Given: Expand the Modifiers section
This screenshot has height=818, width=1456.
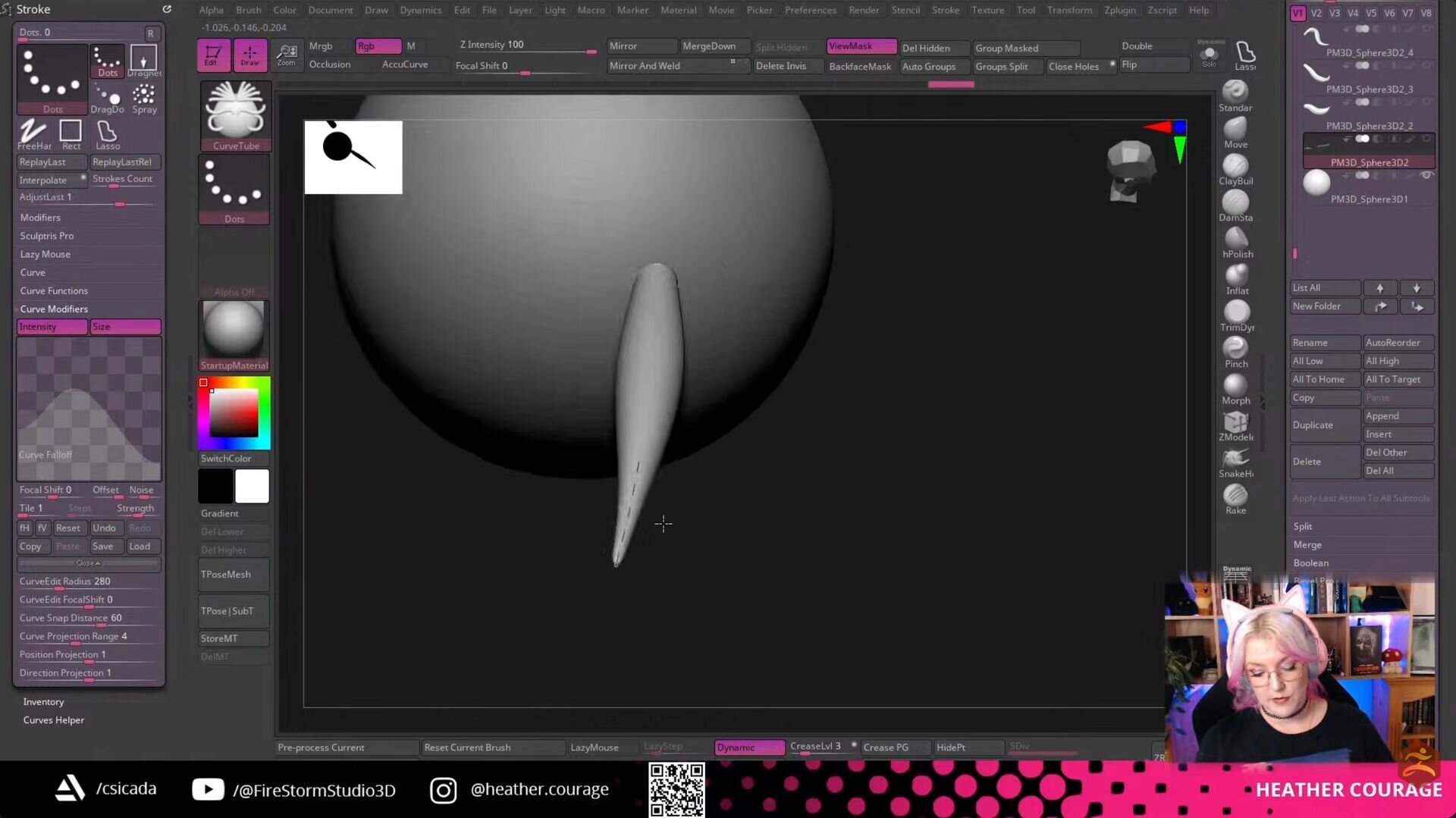Looking at the screenshot, I should click(x=40, y=218).
